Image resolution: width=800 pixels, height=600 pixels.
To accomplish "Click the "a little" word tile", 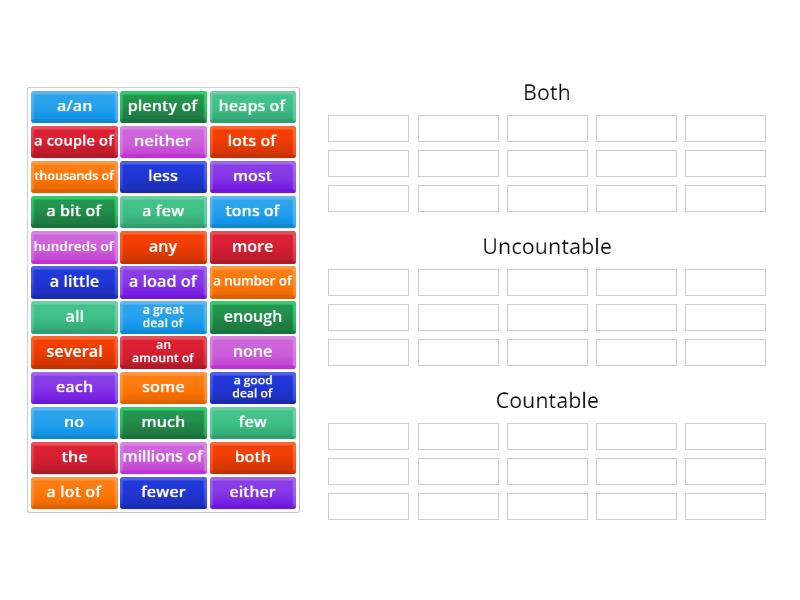I will tap(73, 281).
